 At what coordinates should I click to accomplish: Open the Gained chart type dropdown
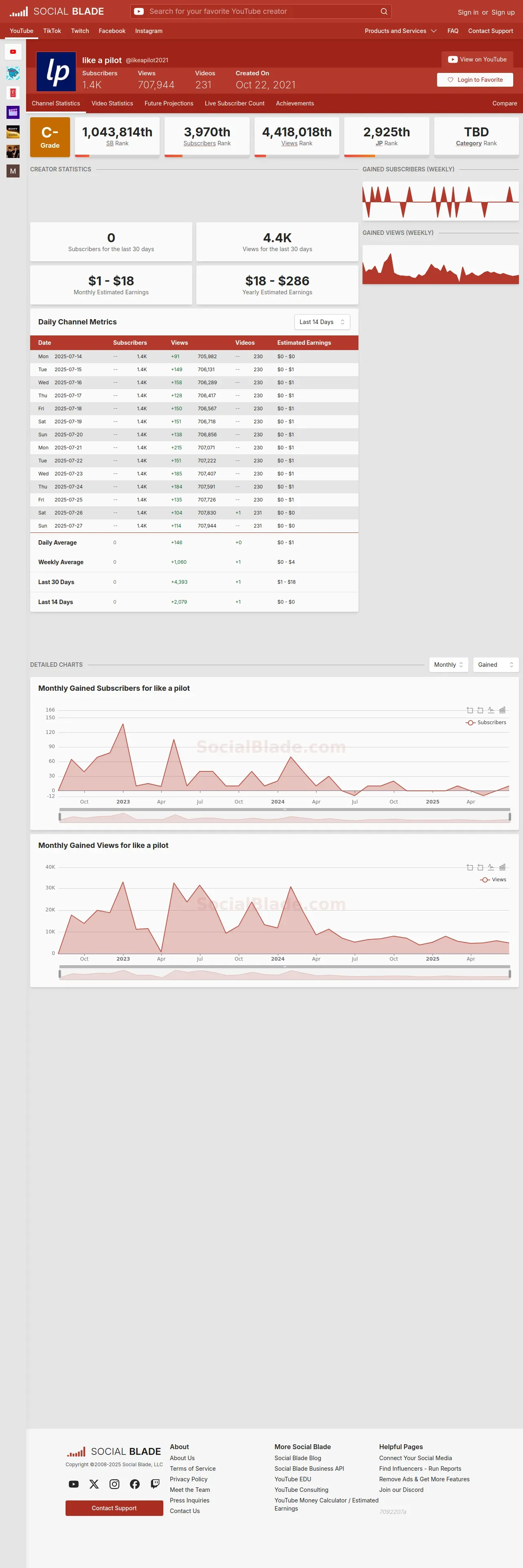point(496,665)
